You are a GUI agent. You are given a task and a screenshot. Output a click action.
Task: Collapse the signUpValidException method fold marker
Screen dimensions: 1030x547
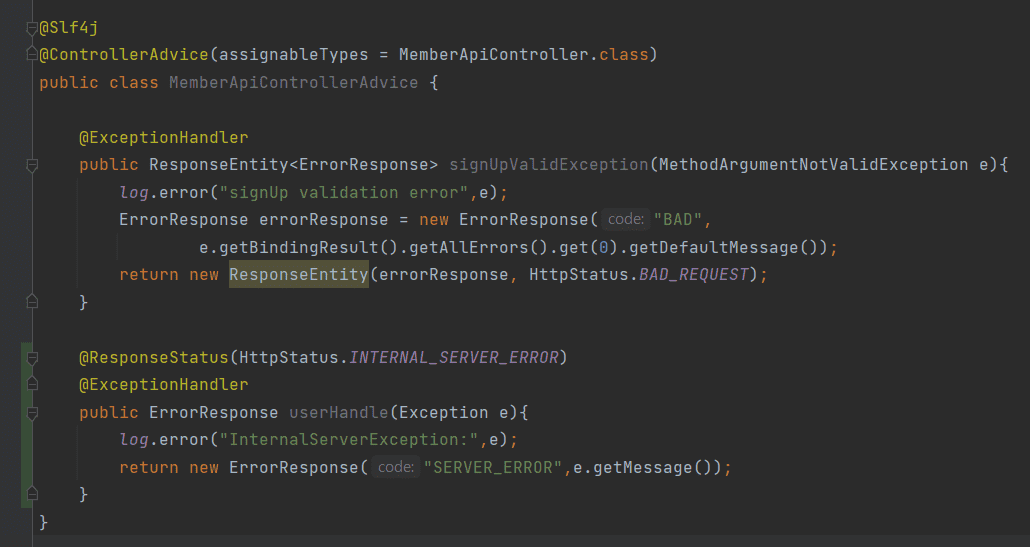click(32, 165)
